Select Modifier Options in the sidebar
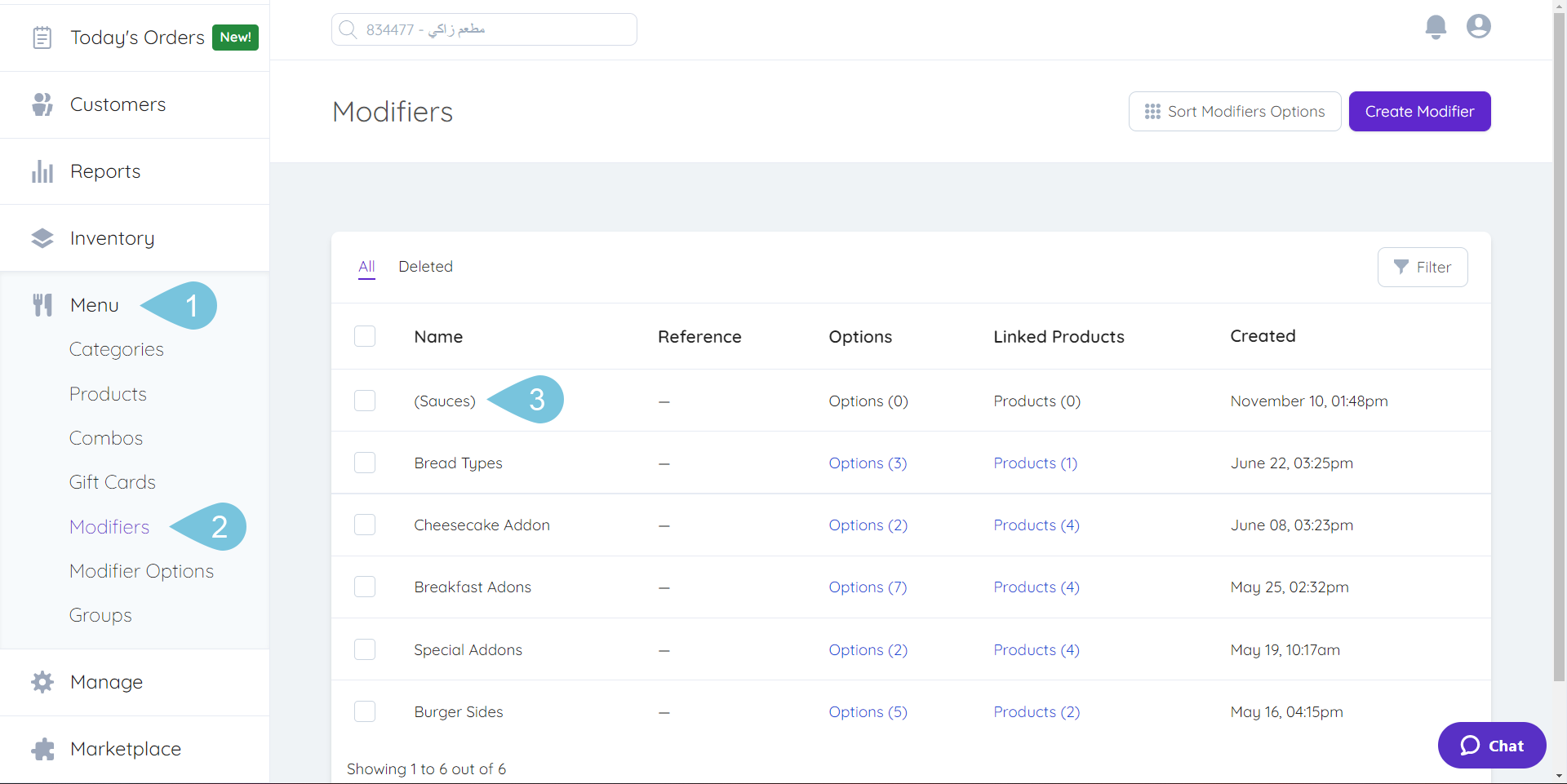The image size is (1567, 784). pyautogui.click(x=141, y=570)
